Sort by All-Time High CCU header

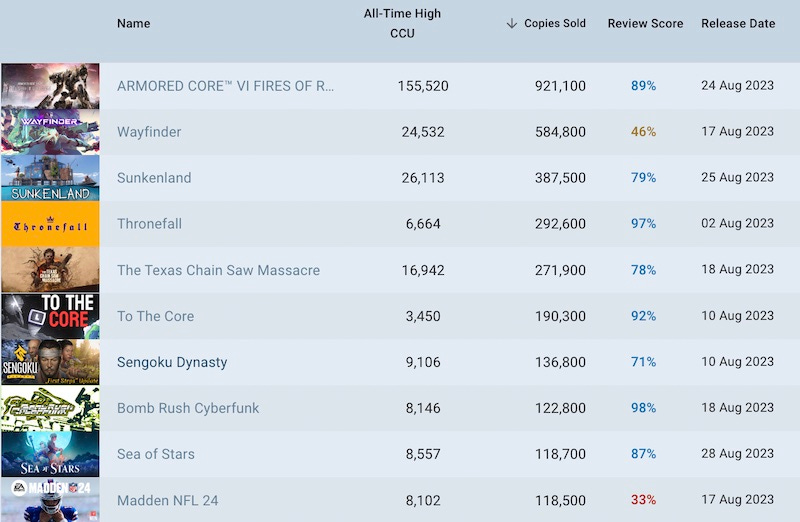tap(402, 23)
